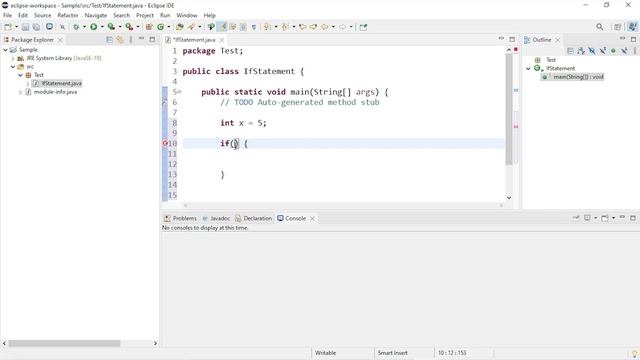
Task: Toggle Hide Local Types in Outline
Action: coord(624,51)
